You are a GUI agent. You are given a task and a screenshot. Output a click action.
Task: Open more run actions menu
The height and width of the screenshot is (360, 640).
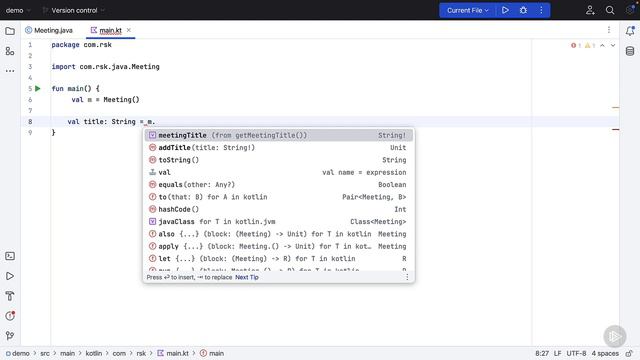click(x=541, y=10)
